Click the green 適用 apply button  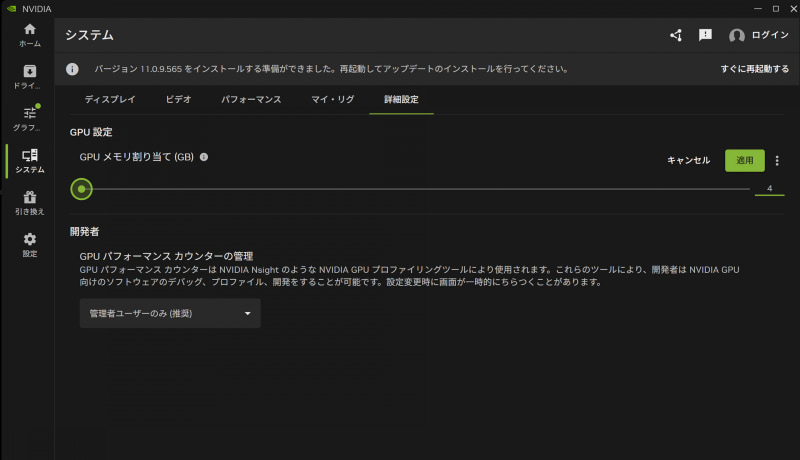[x=744, y=161]
